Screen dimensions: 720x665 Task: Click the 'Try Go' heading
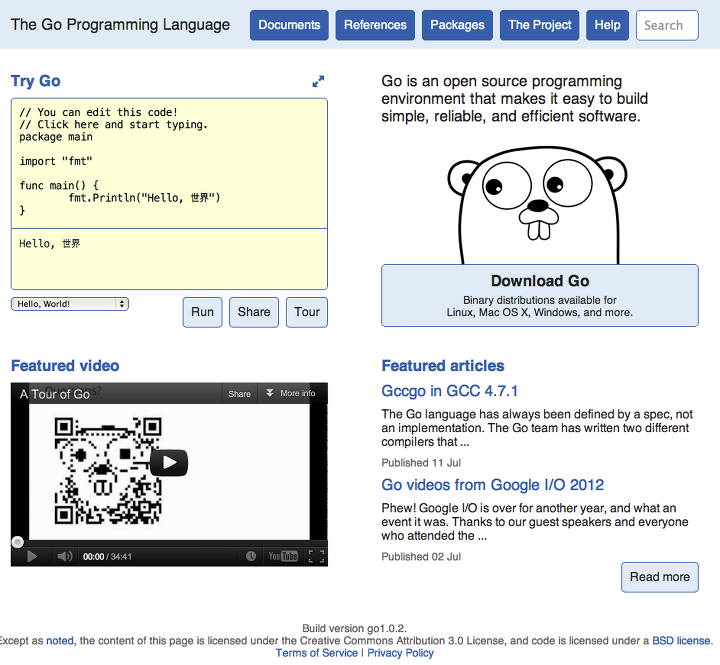point(36,81)
